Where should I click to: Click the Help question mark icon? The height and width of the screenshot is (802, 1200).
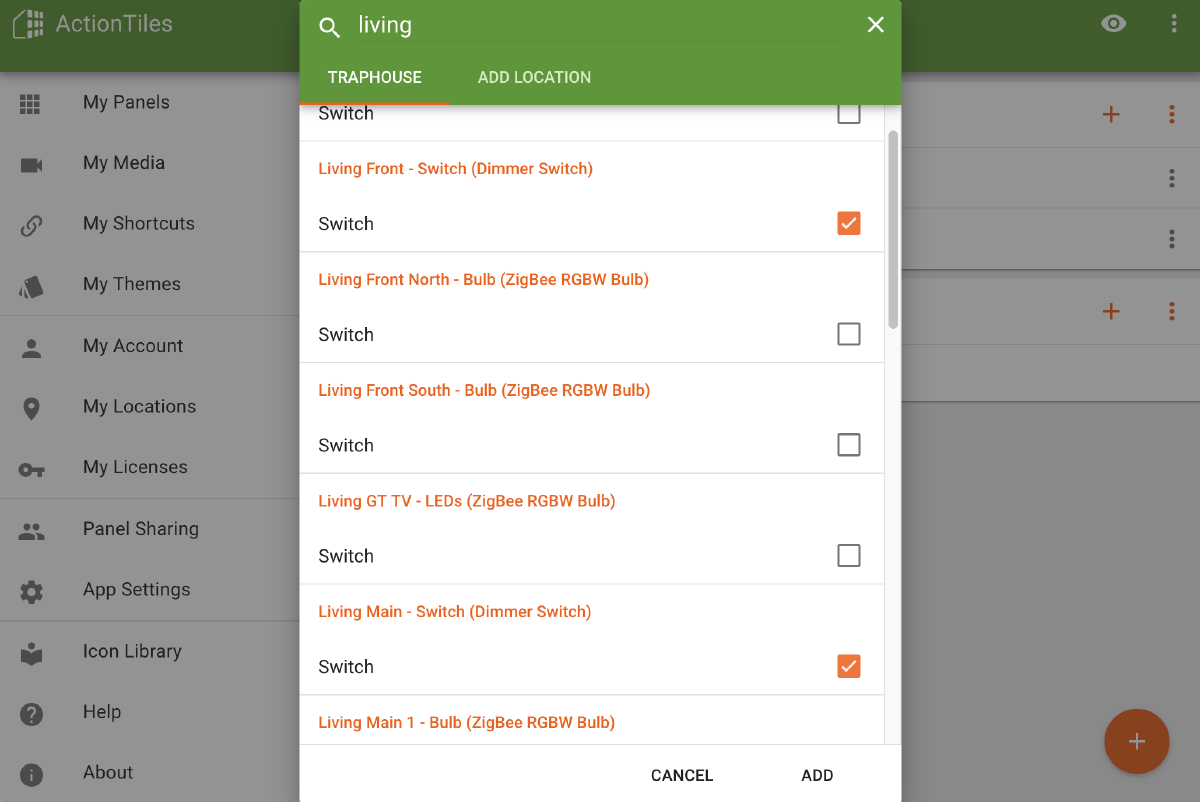click(31, 714)
